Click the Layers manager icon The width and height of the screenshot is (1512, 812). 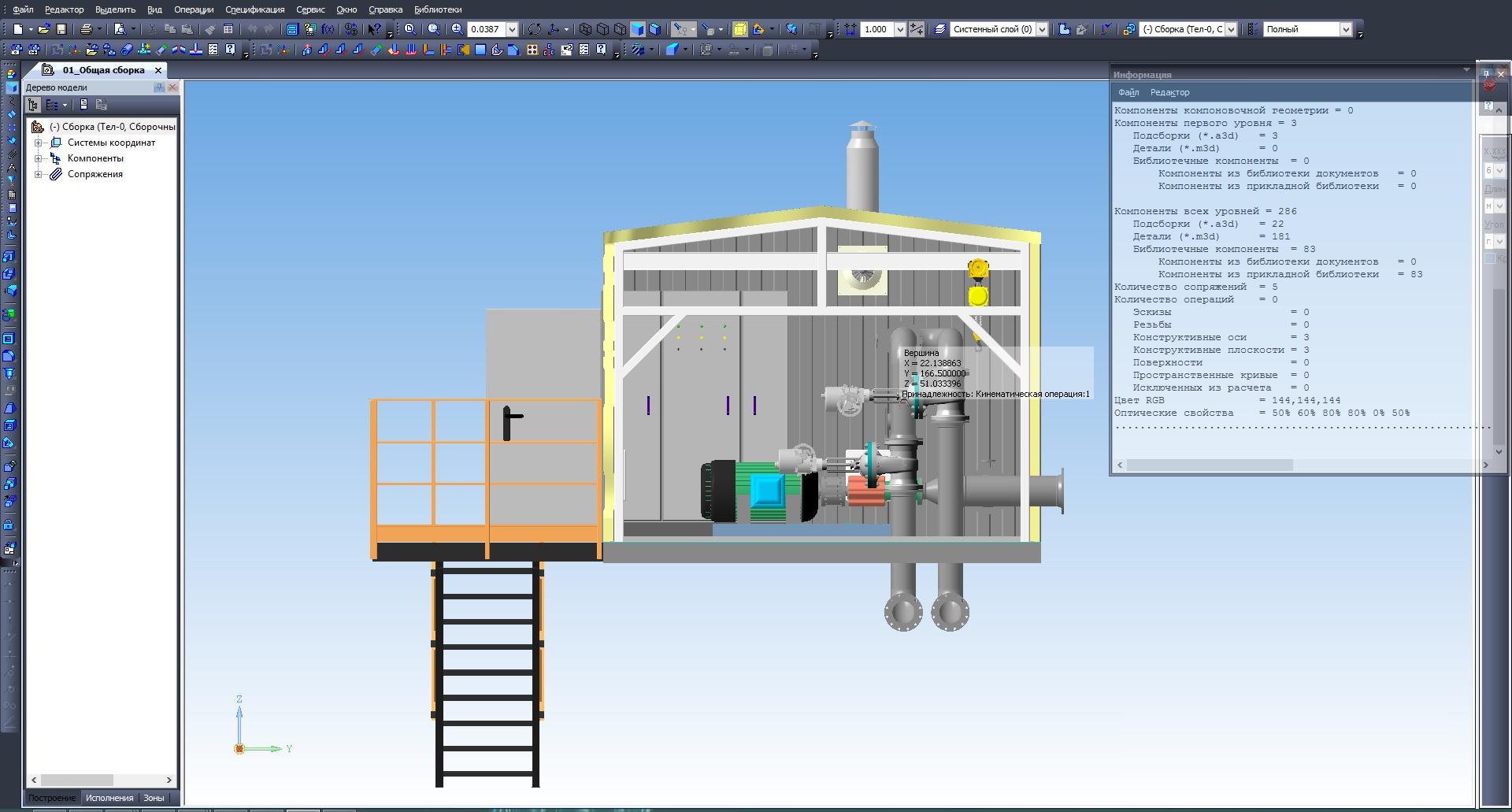tap(939, 29)
